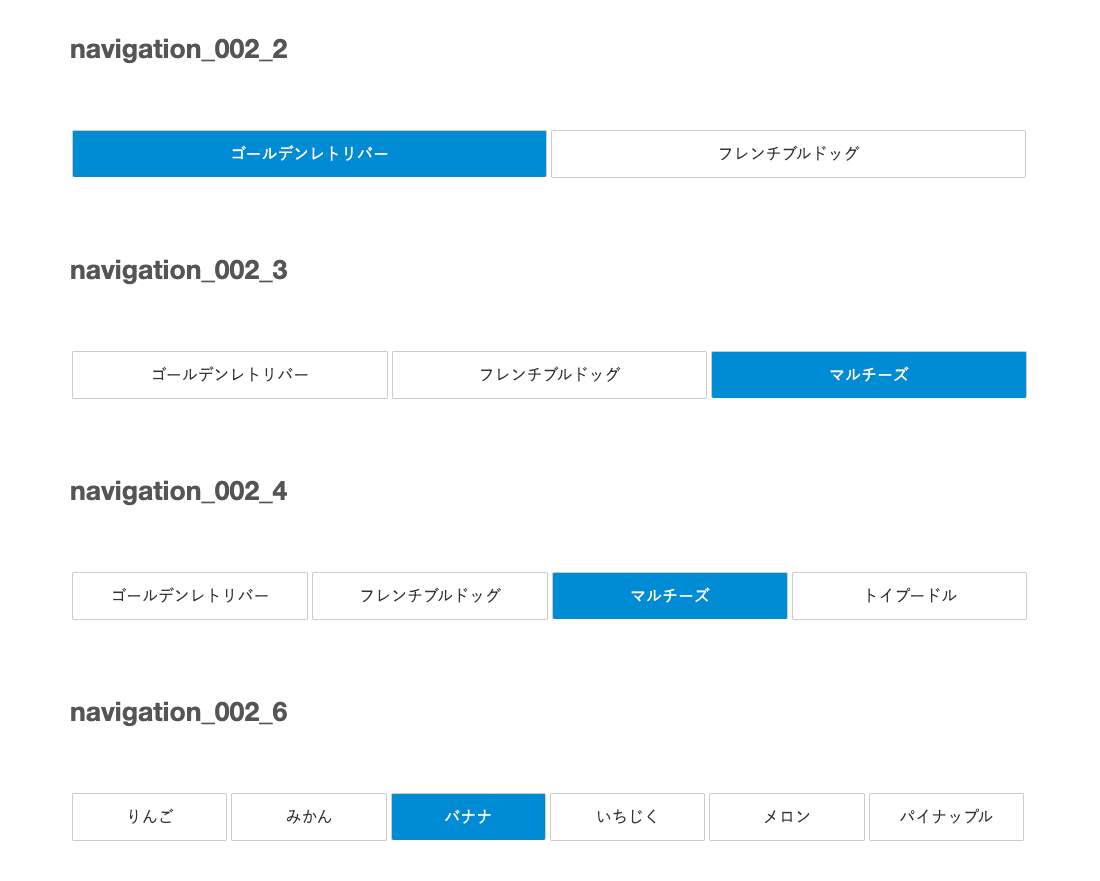
Task: Open the いちじく tab
Action: (x=627, y=816)
